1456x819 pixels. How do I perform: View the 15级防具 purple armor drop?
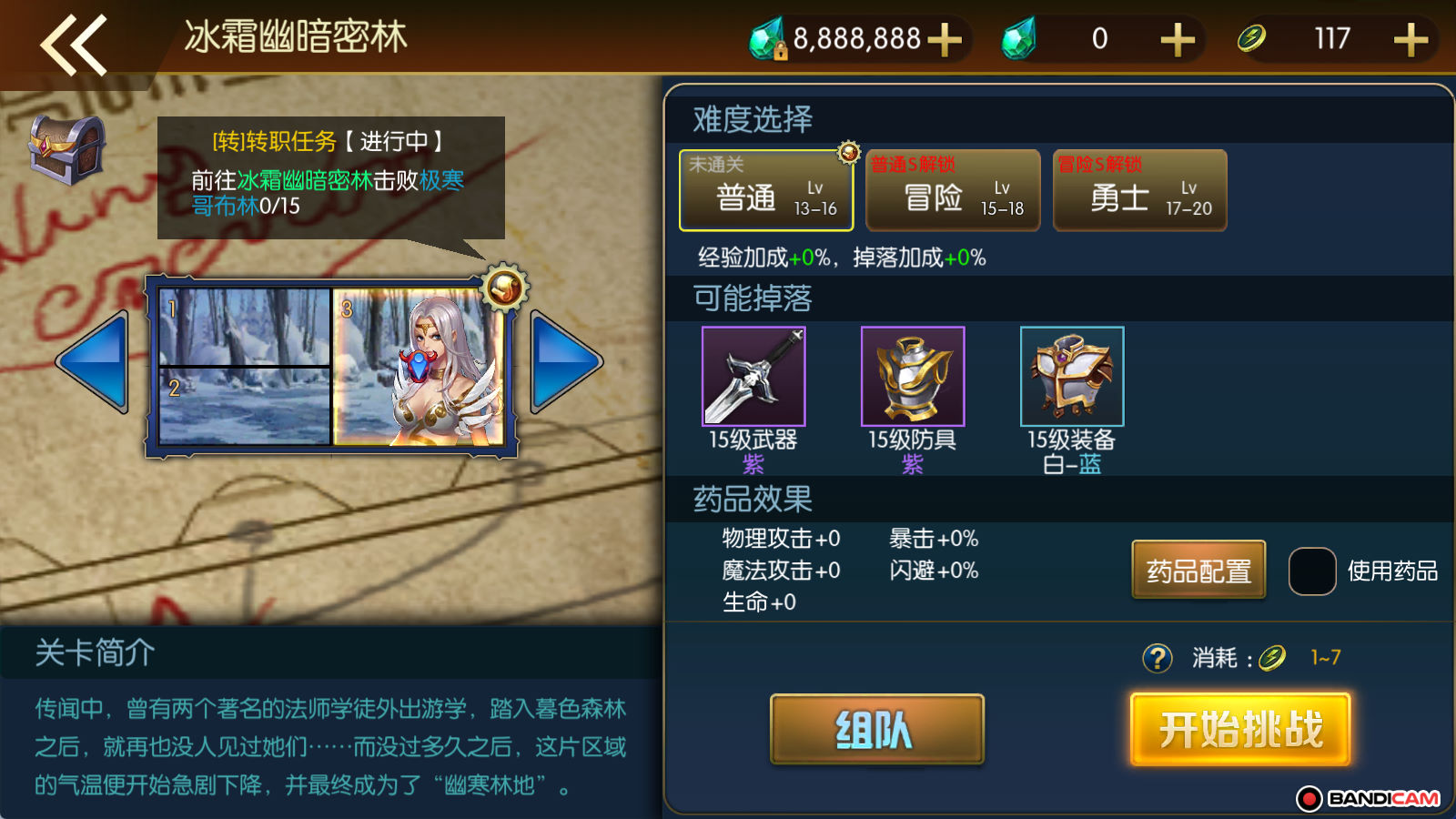913,376
